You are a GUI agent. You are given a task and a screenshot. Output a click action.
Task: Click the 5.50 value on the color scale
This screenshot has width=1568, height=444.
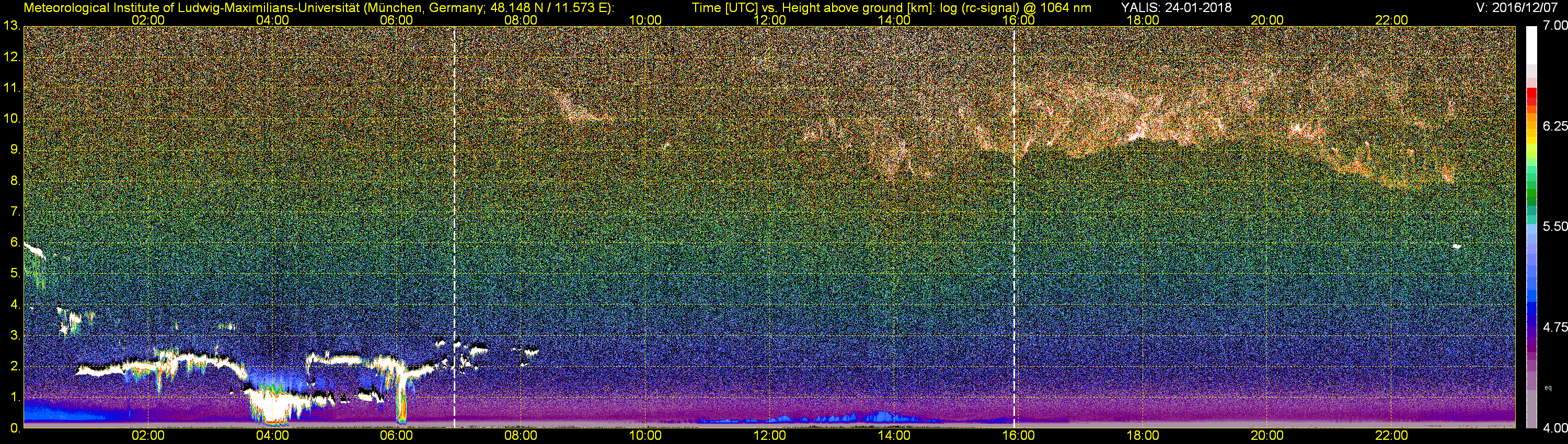click(1554, 226)
